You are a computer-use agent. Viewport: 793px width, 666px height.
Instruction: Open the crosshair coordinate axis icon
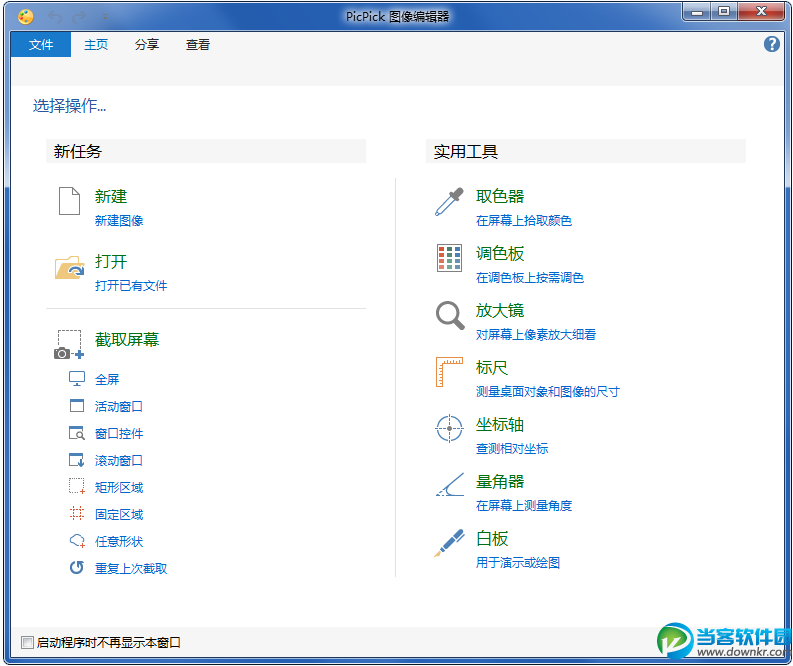[449, 429]
